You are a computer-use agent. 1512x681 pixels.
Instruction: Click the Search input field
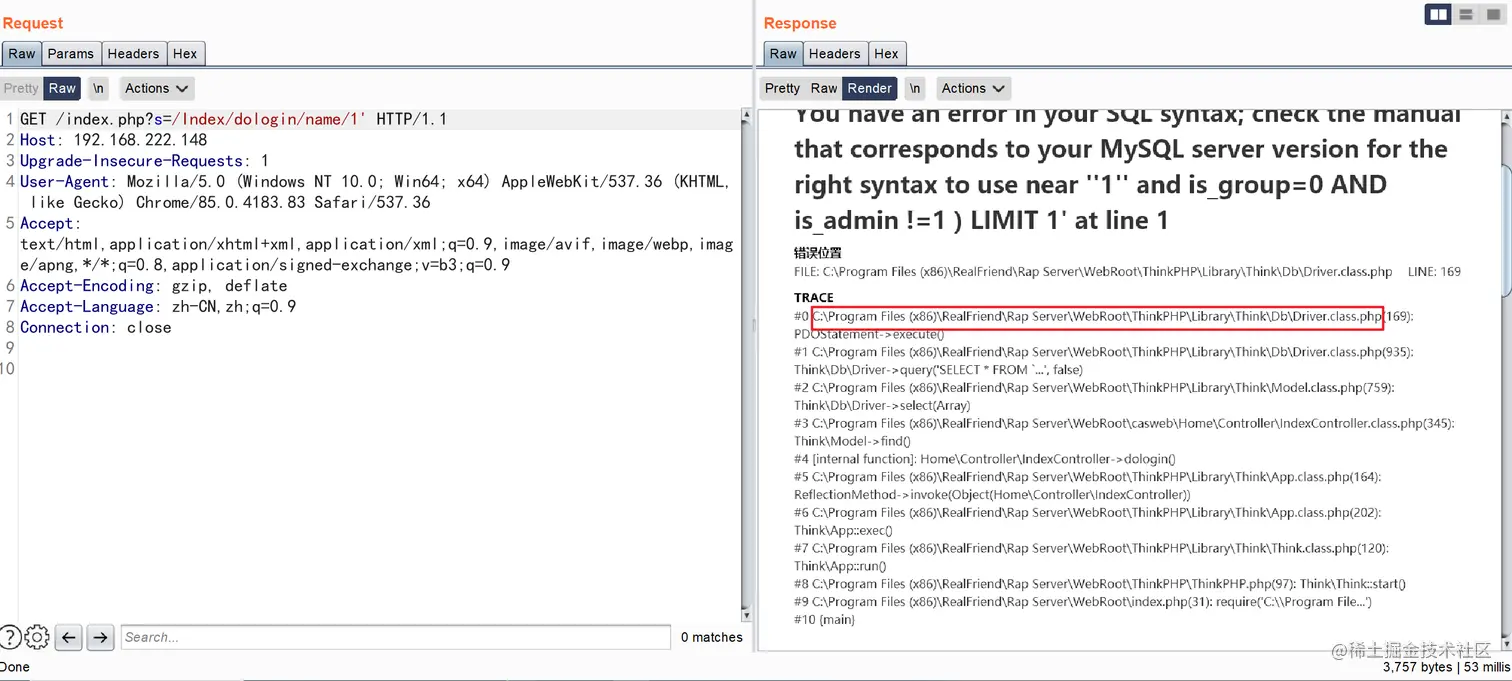click(x=395, y=637)
